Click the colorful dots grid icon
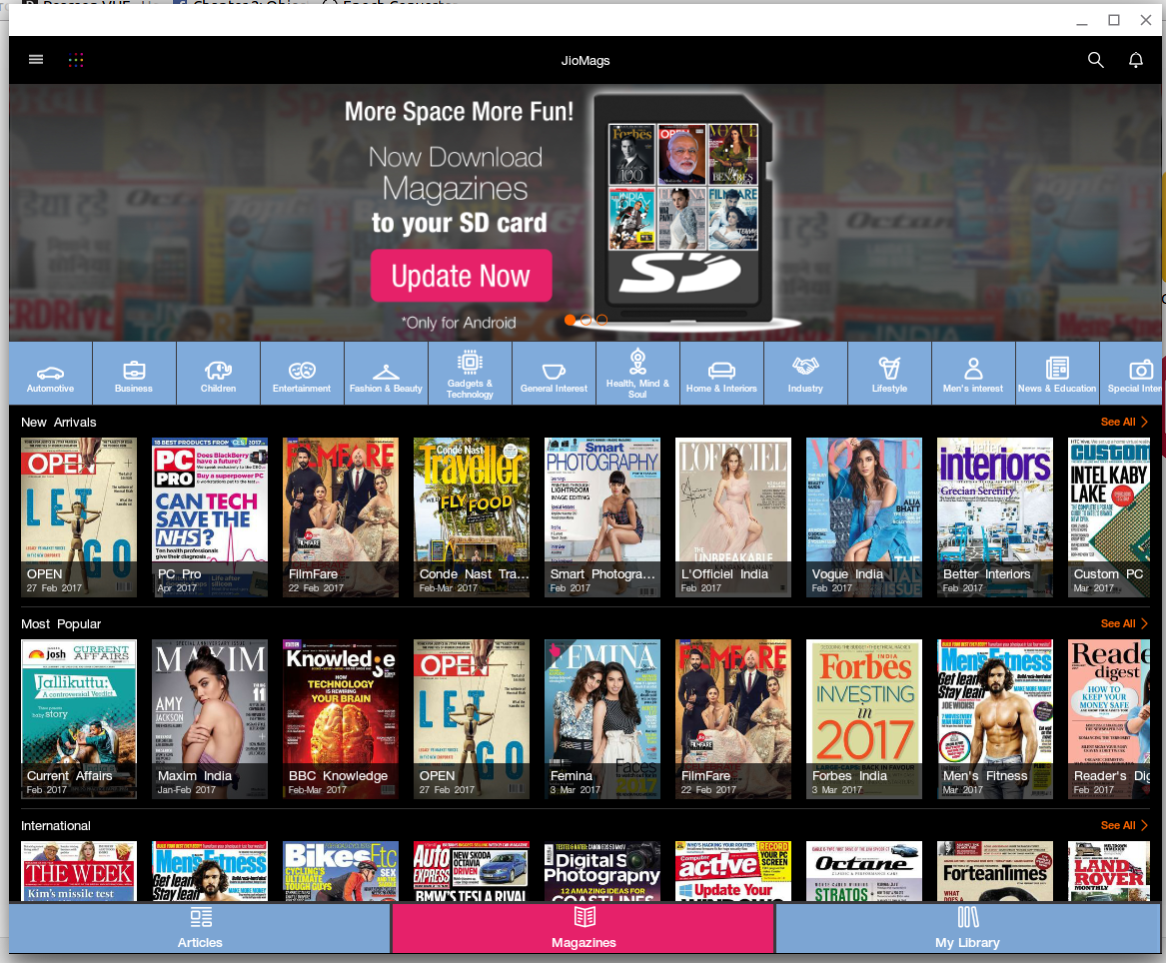This screenshot has height=963, width=1166. pos(76,60)
